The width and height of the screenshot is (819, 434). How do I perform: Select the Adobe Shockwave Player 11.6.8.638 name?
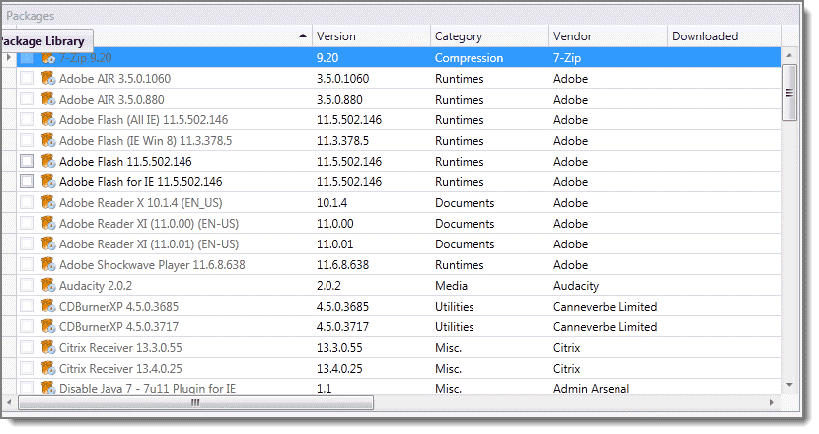coord(152,265)
